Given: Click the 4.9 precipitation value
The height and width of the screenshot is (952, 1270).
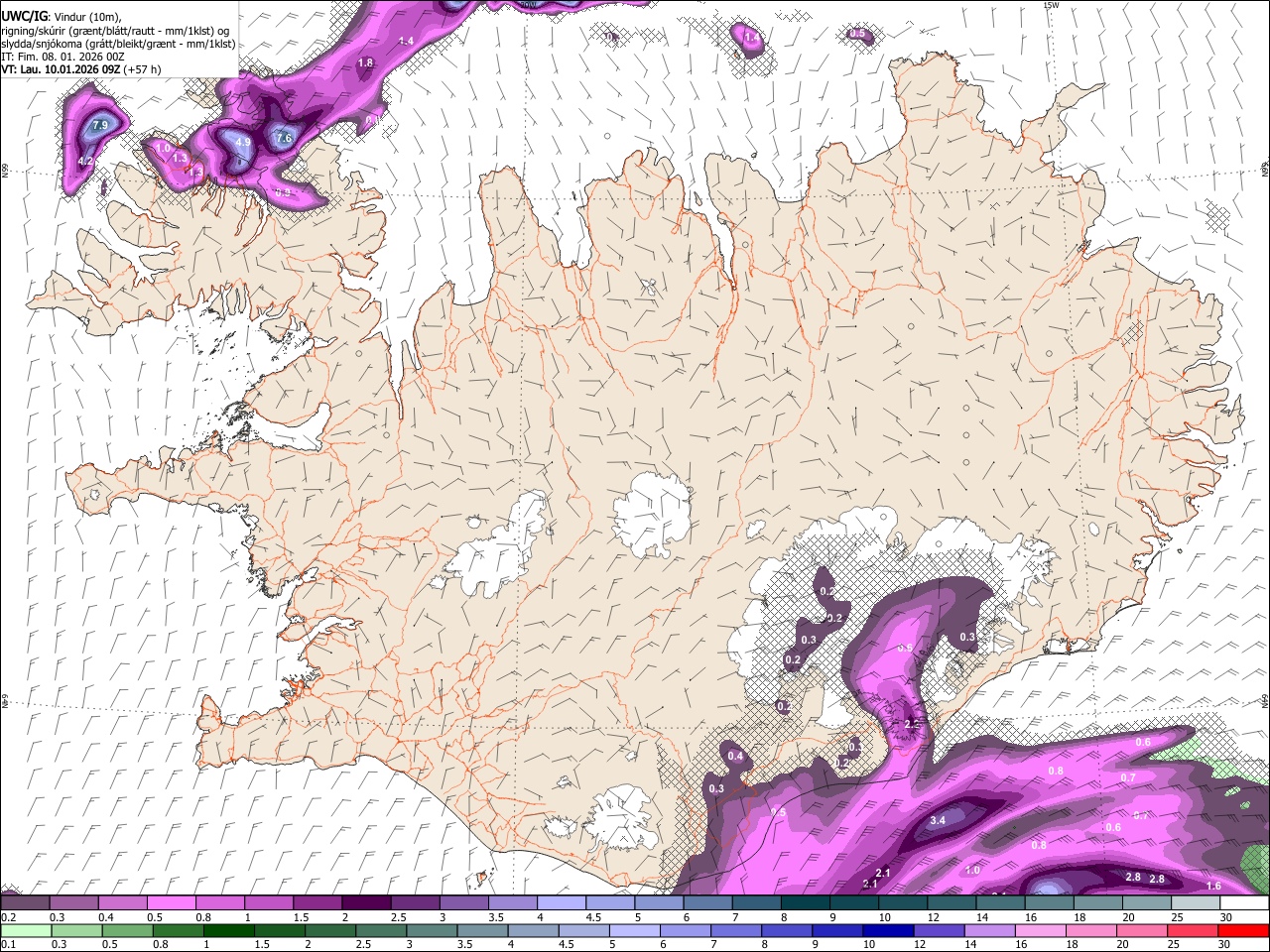Looking at the screenshot, I should tap(243, 143).
